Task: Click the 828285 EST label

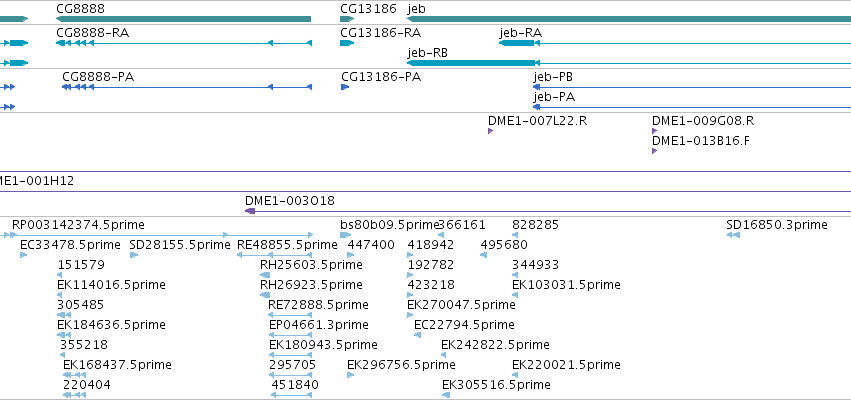Action: click(535, 225)
